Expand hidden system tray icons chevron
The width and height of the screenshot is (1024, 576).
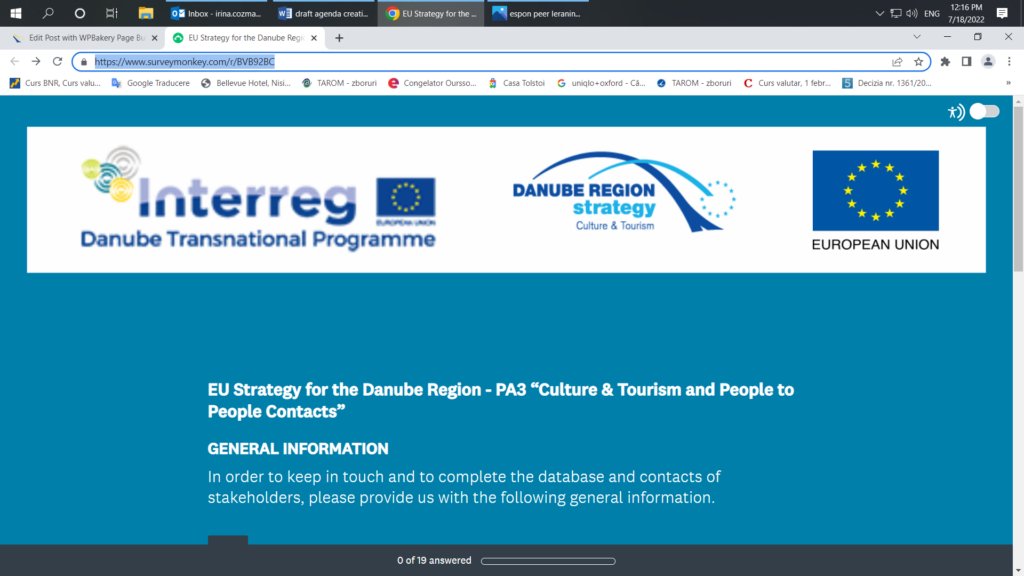point(880,13)
